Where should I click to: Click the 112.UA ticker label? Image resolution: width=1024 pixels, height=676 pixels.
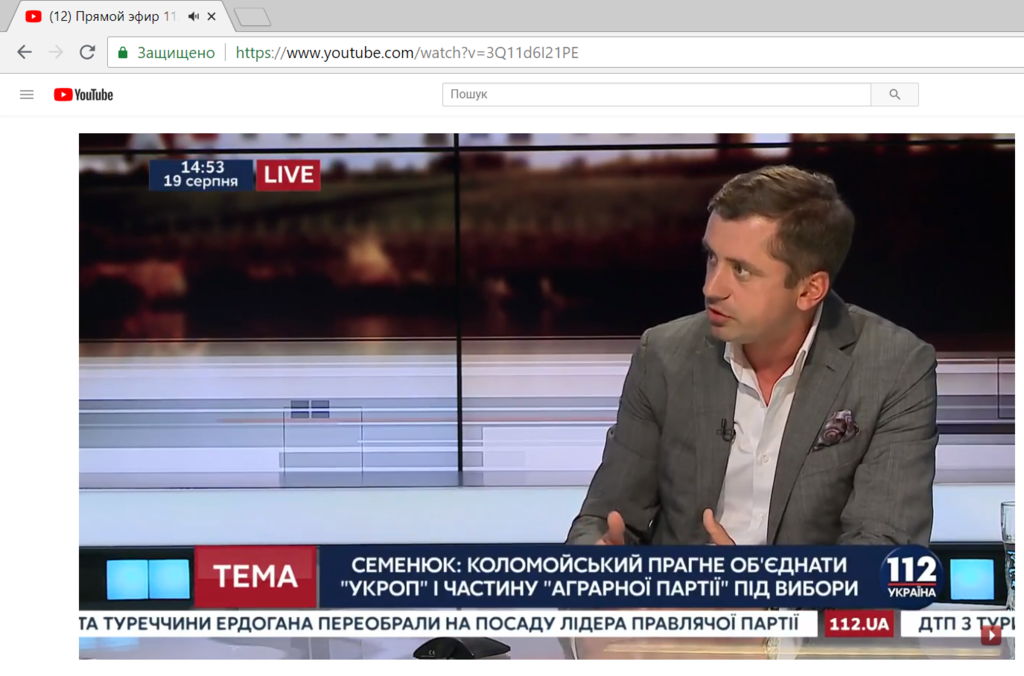tap(858, 624)
